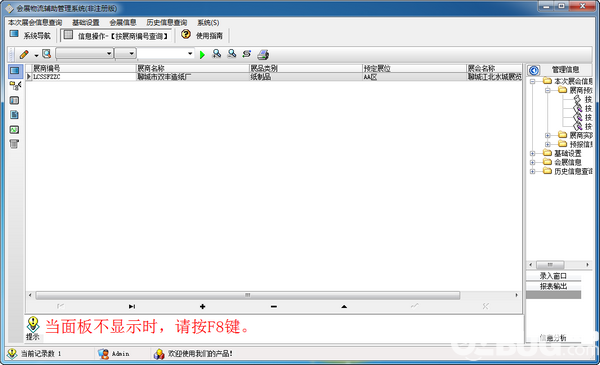
Task: Sort by the 展商编号 column header
Action: (x=84, y=68)
